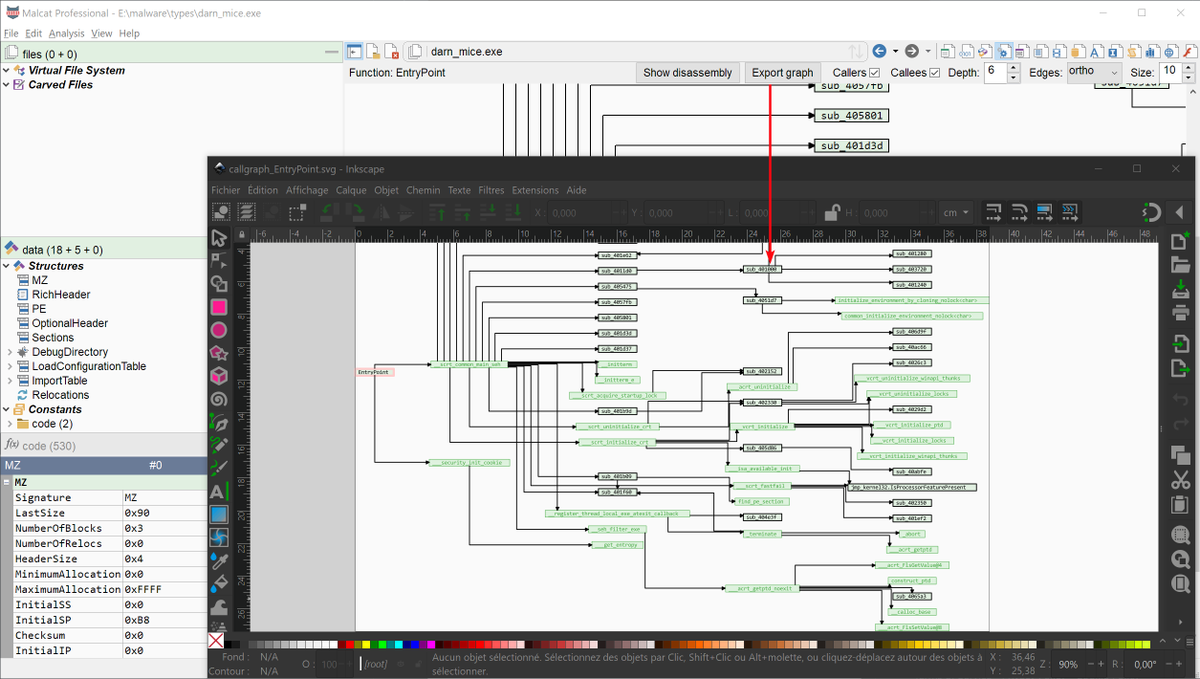The height and width of the screenshot is (679, 1200).
Task: Open Inkscape Chemin menu
Action: click(423, 190)
